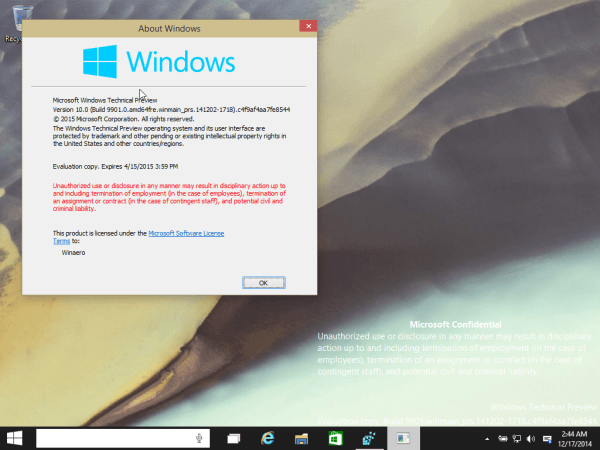
Task: Open the pinned app with blue squares
Action: 369,439
